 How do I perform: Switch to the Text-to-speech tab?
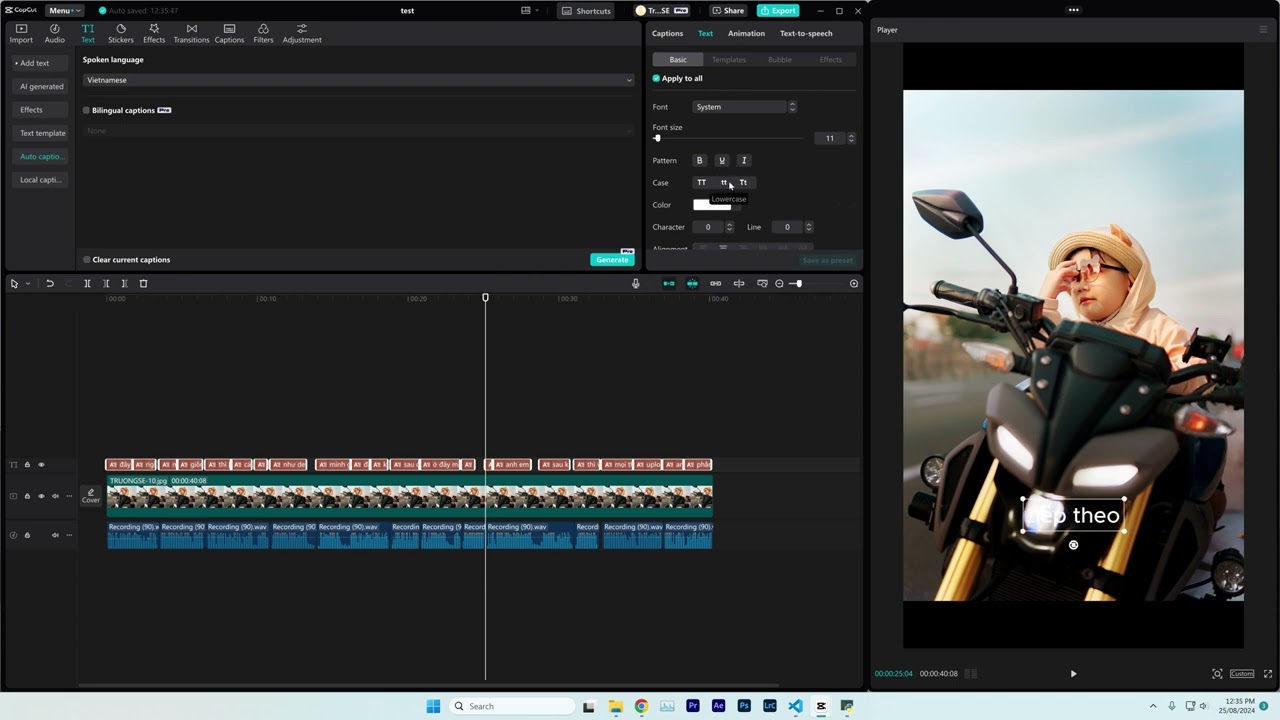[x=806, y=33]
